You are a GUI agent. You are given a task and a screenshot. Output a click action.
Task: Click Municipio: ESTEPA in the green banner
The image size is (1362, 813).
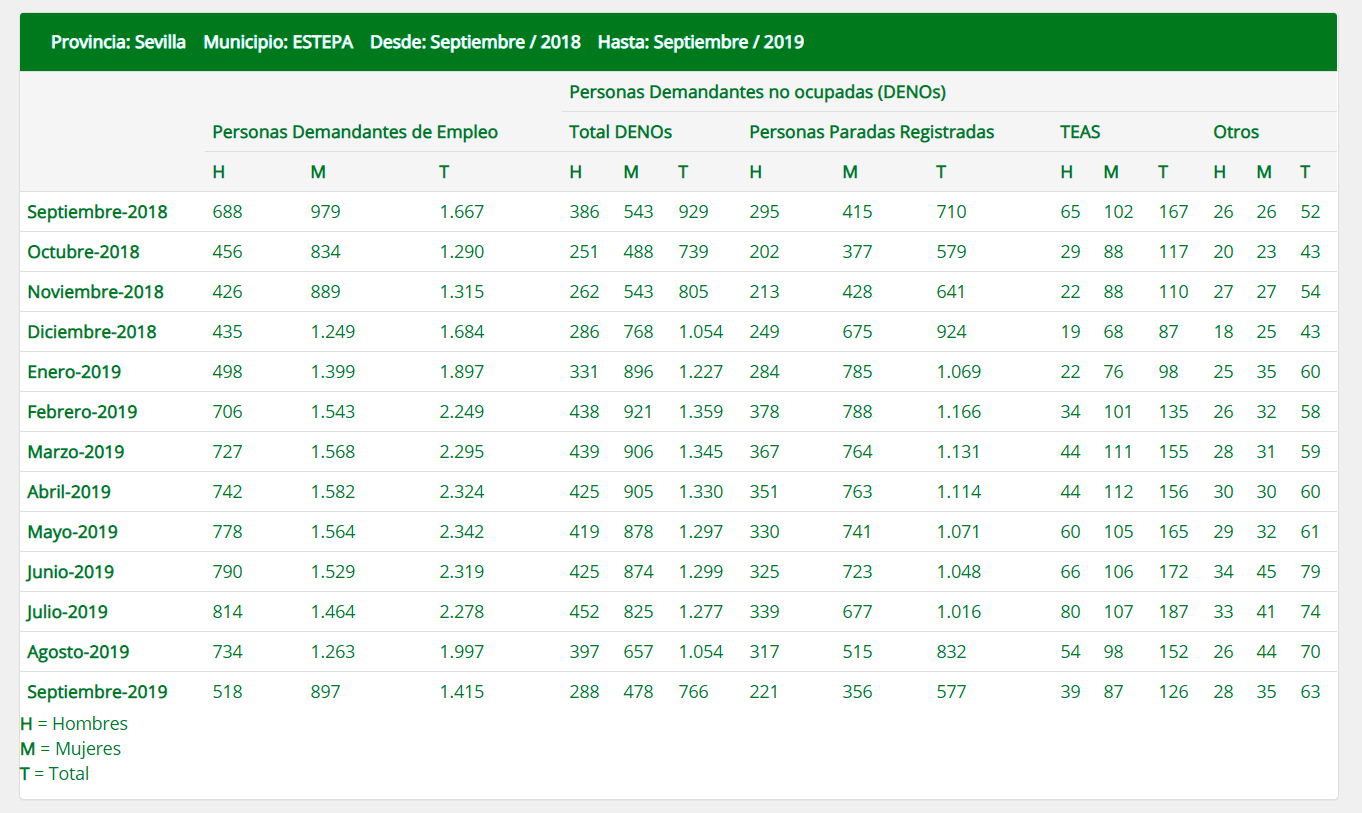pyautogui.click(x=278, y=42)
